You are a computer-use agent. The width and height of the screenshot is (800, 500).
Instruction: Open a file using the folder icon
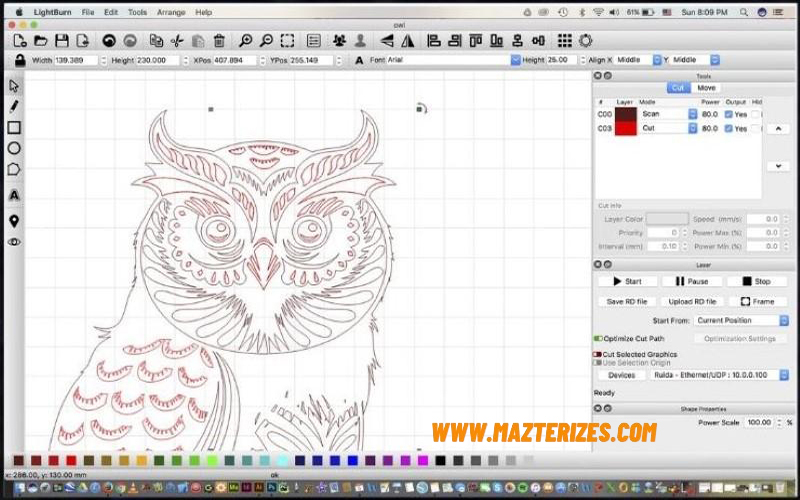point(40,41)
